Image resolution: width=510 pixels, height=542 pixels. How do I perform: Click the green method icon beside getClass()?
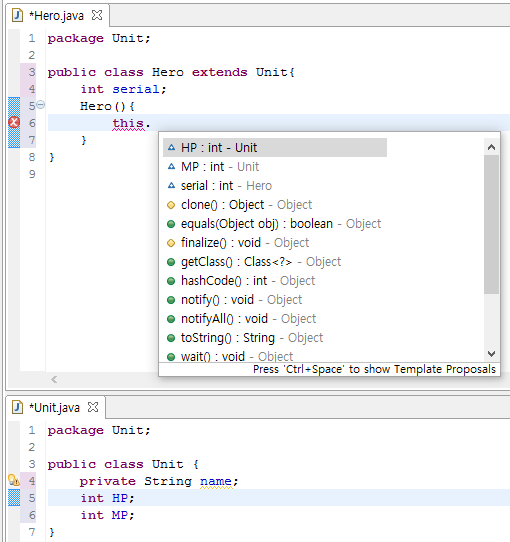coord(171,262)
